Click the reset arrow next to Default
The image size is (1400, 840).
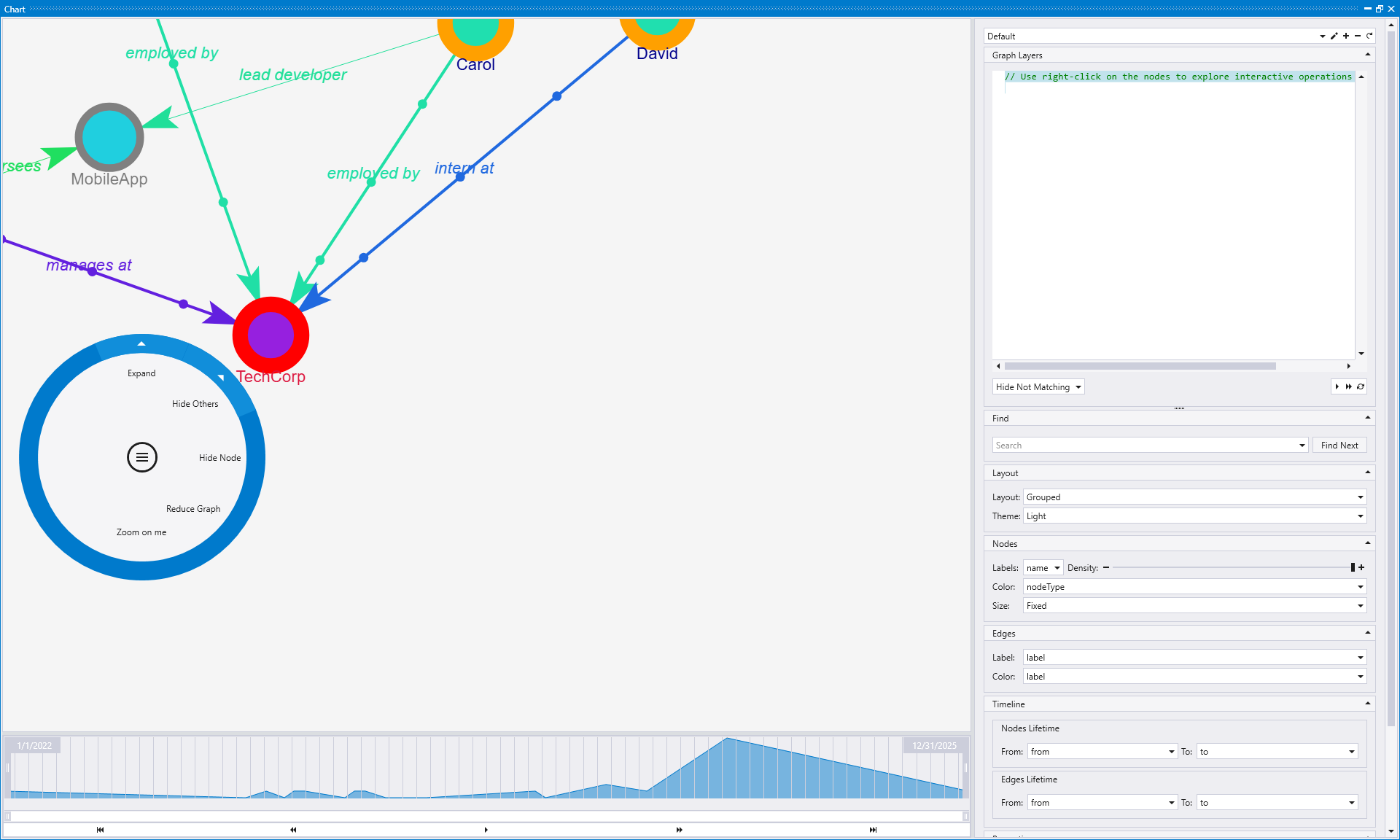1369,36
